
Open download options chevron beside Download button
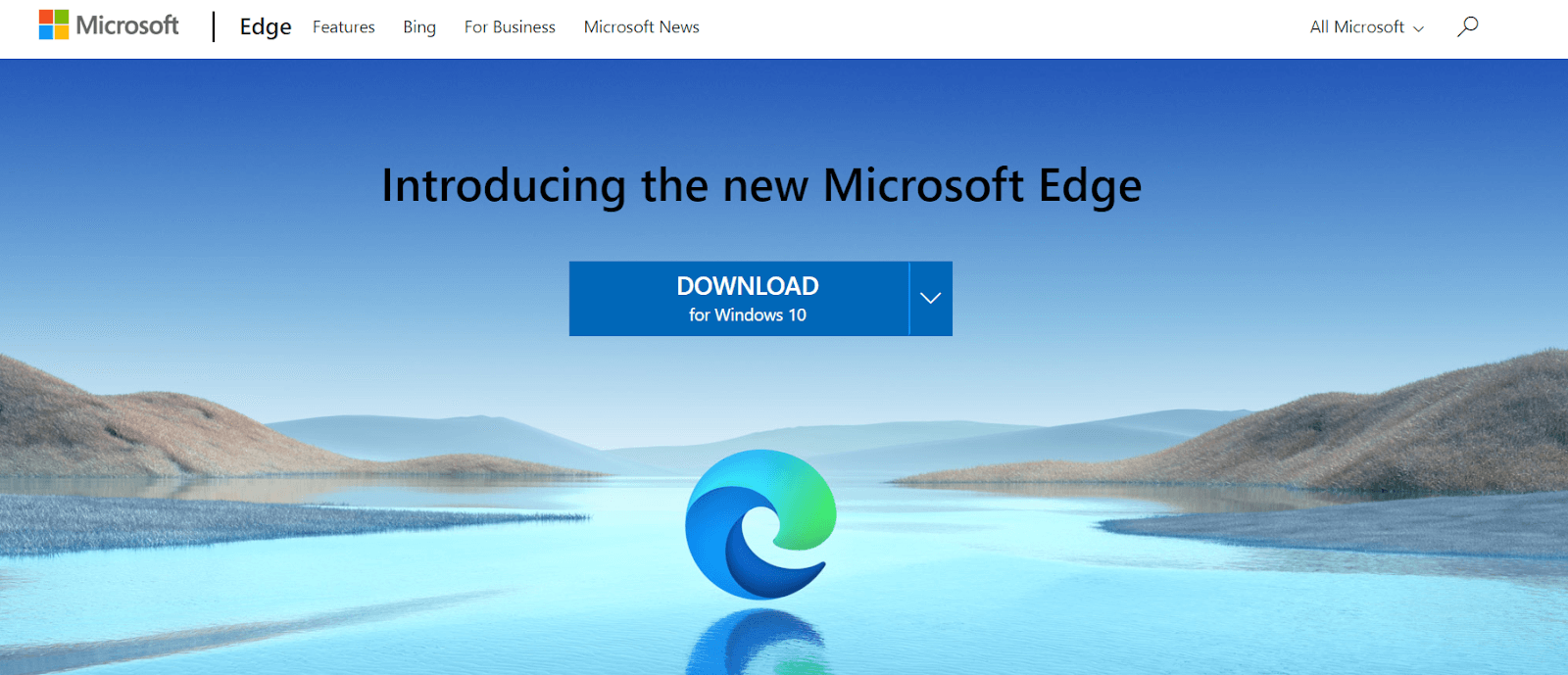[x=931, y=299]
